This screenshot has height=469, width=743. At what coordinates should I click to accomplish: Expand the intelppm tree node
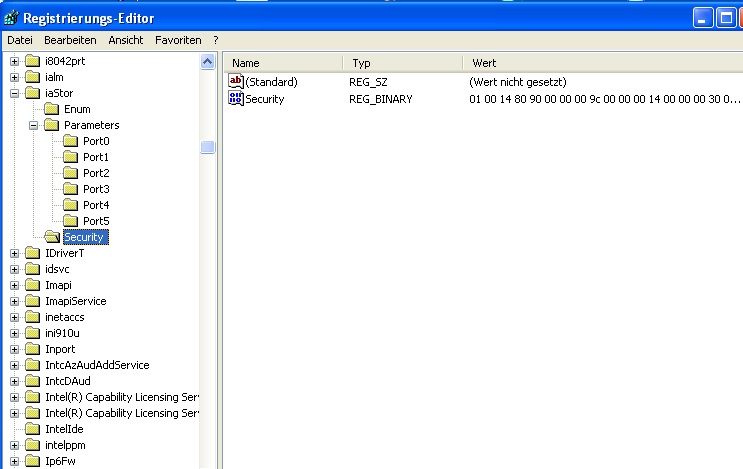tap(15, 445)
